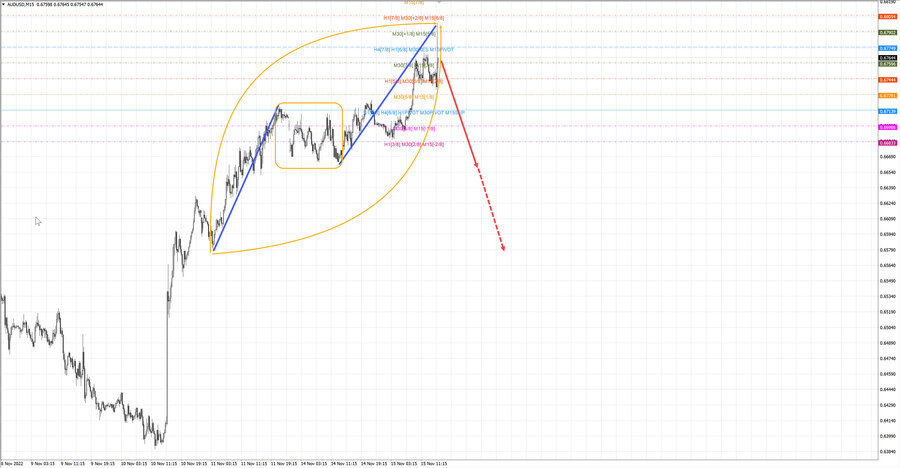Click the 11 Nov 19:15 time label
The height and width of the screenshot is (468, 900).
(x=284, y=463)
